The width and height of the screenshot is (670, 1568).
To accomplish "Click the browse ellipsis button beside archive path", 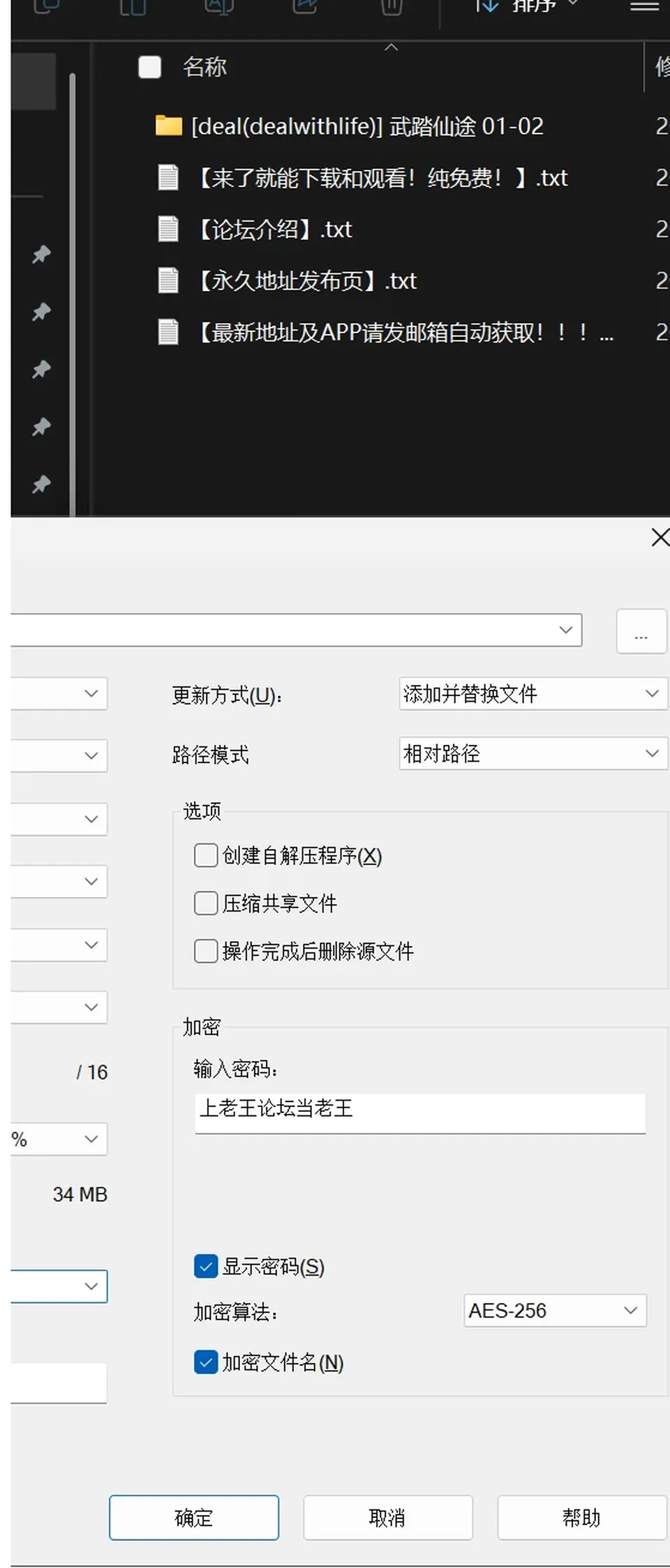I will [641, 631].
